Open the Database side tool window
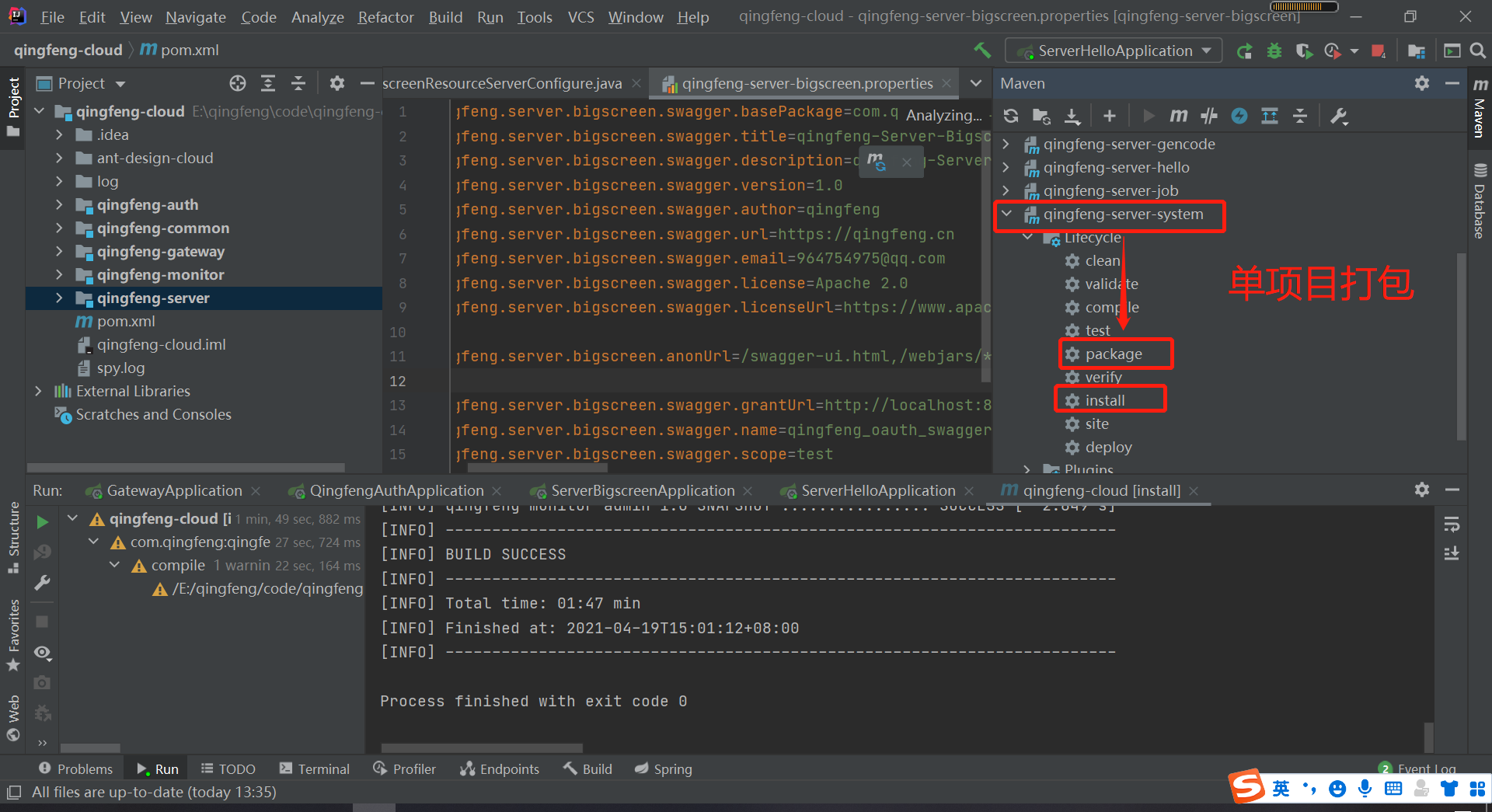1492x812 pixels. (1480, 200)
